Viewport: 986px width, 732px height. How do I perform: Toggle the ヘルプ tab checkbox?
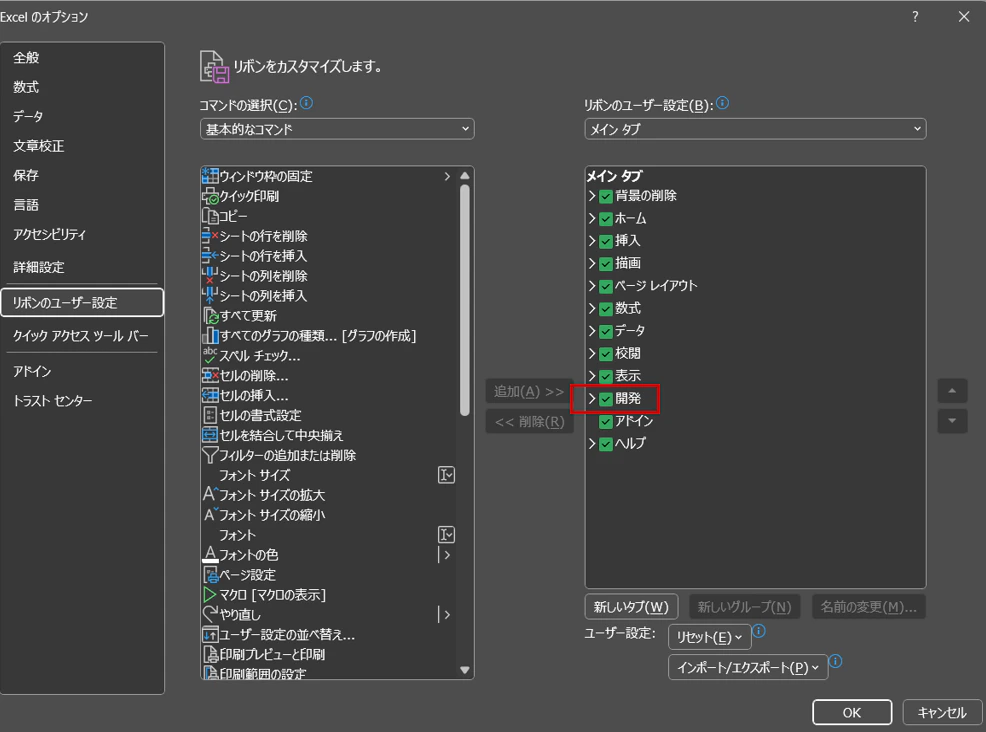click(x=606, y=444)
